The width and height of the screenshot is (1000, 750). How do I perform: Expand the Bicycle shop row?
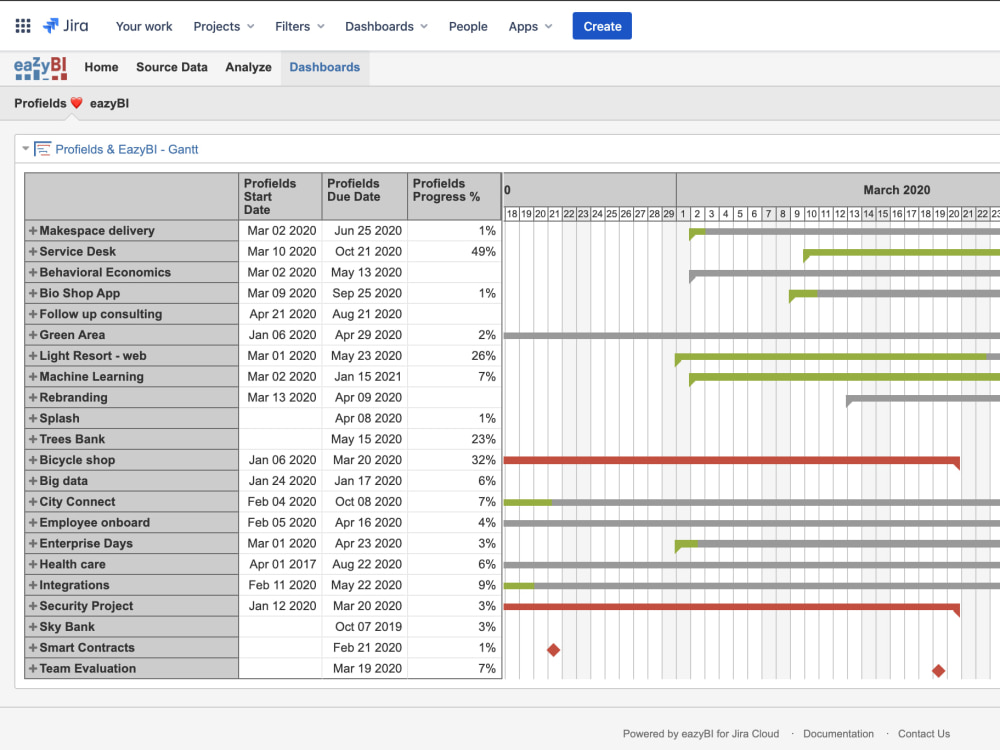point(33,460)
